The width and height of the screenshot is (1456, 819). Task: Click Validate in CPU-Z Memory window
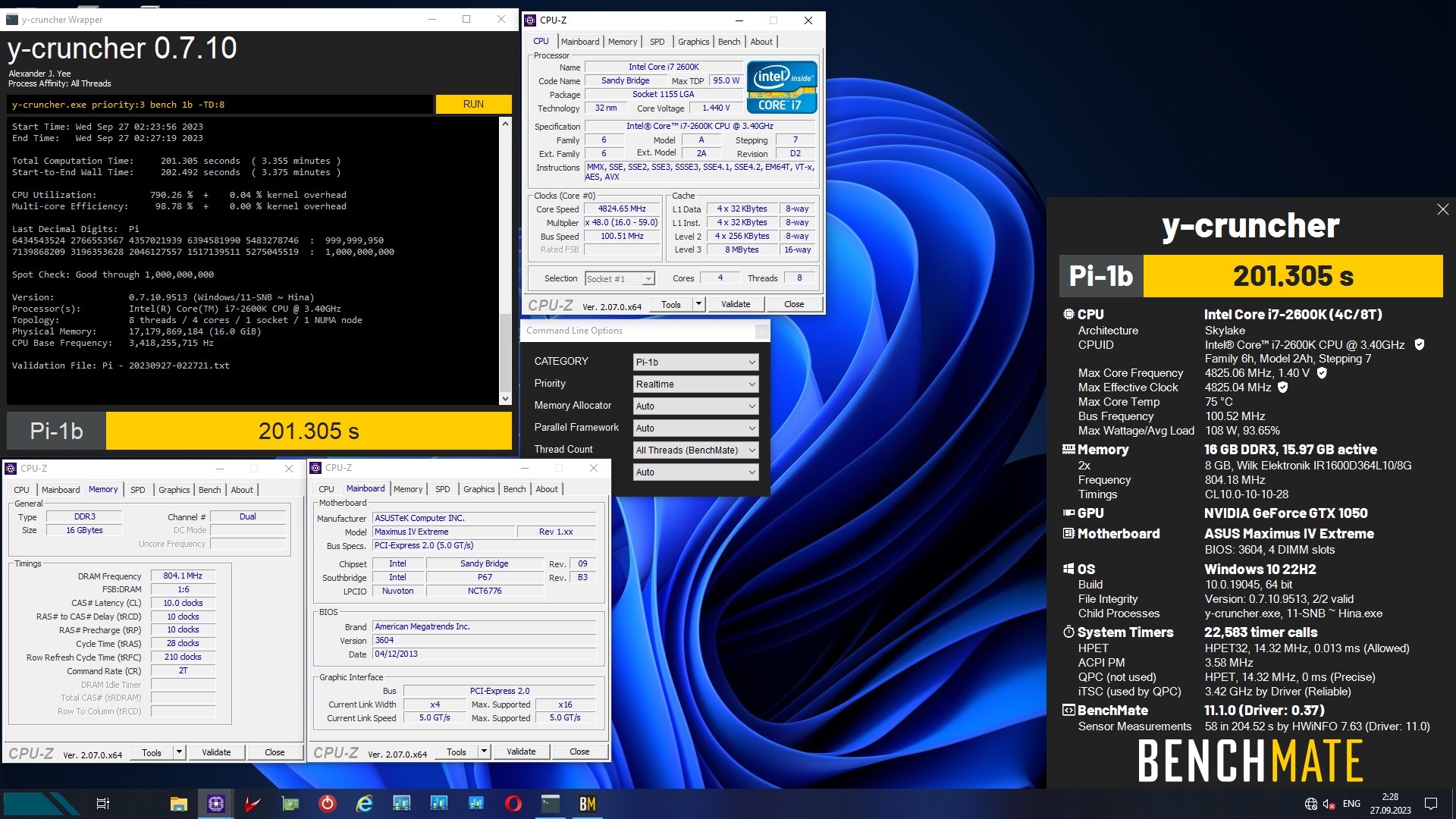[216, 752]
